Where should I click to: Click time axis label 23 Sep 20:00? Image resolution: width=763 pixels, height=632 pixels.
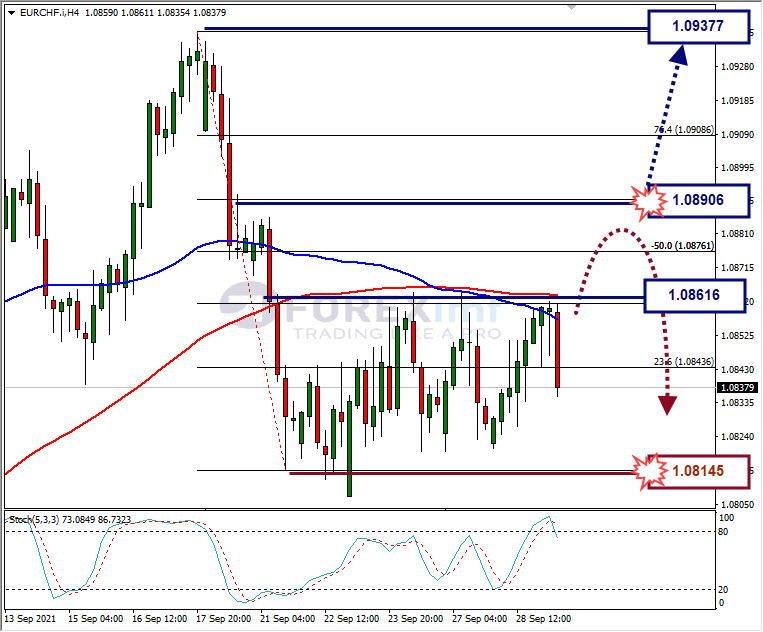pyautogui.click(x=416, y=619)
